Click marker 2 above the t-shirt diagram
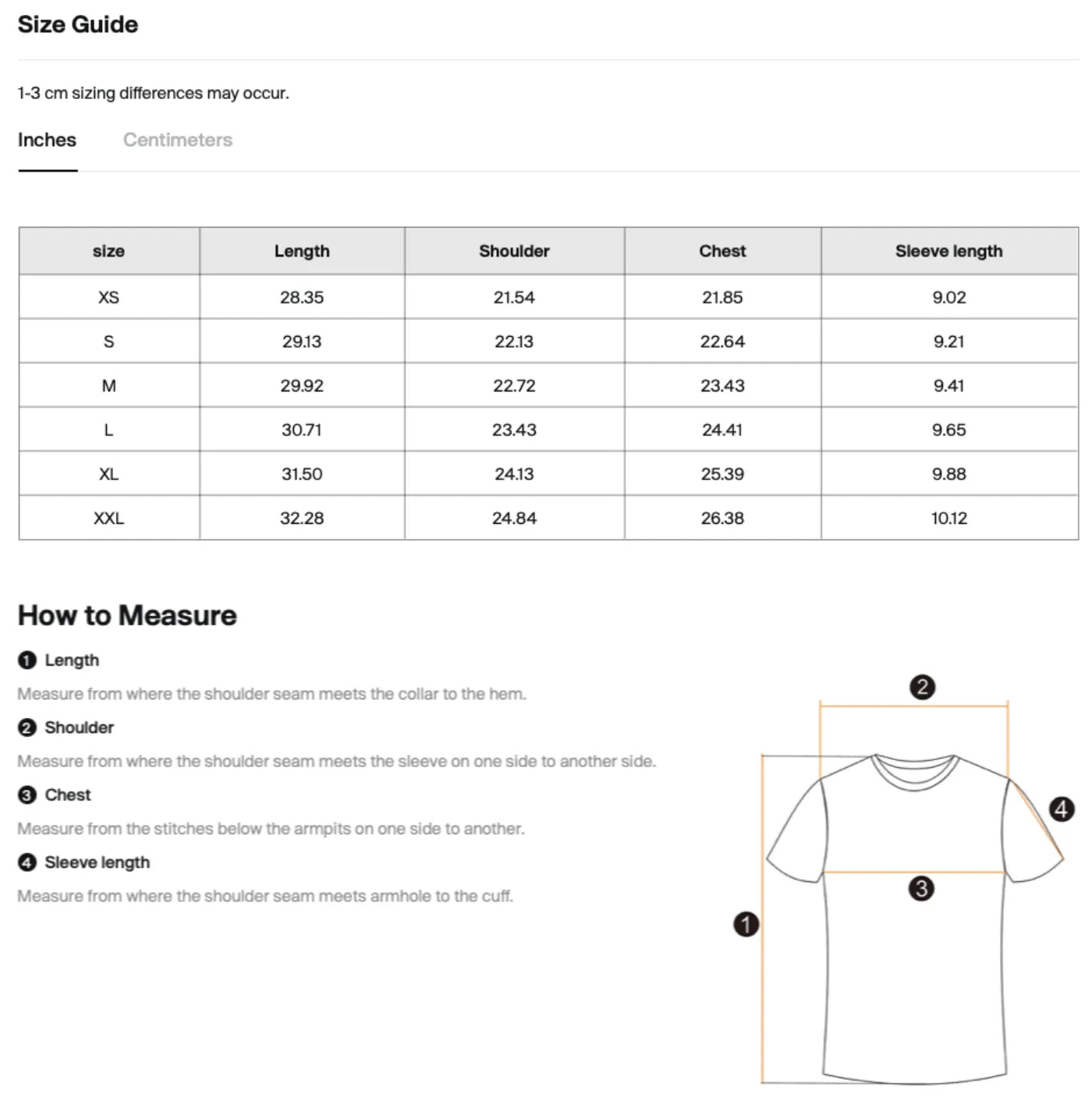Image resolution: width=1092 pixels, height=1097 pixels. click(x=922, y=687)
